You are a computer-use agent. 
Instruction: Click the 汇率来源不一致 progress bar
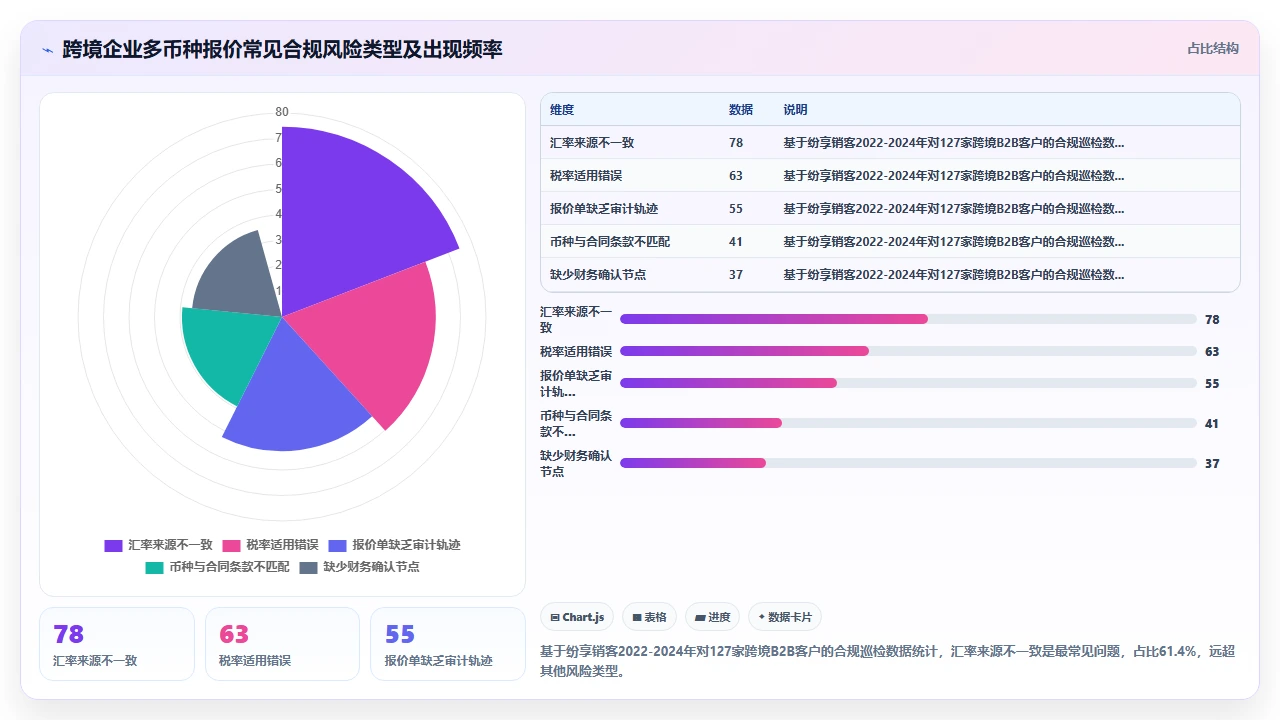tap(908, 319)
